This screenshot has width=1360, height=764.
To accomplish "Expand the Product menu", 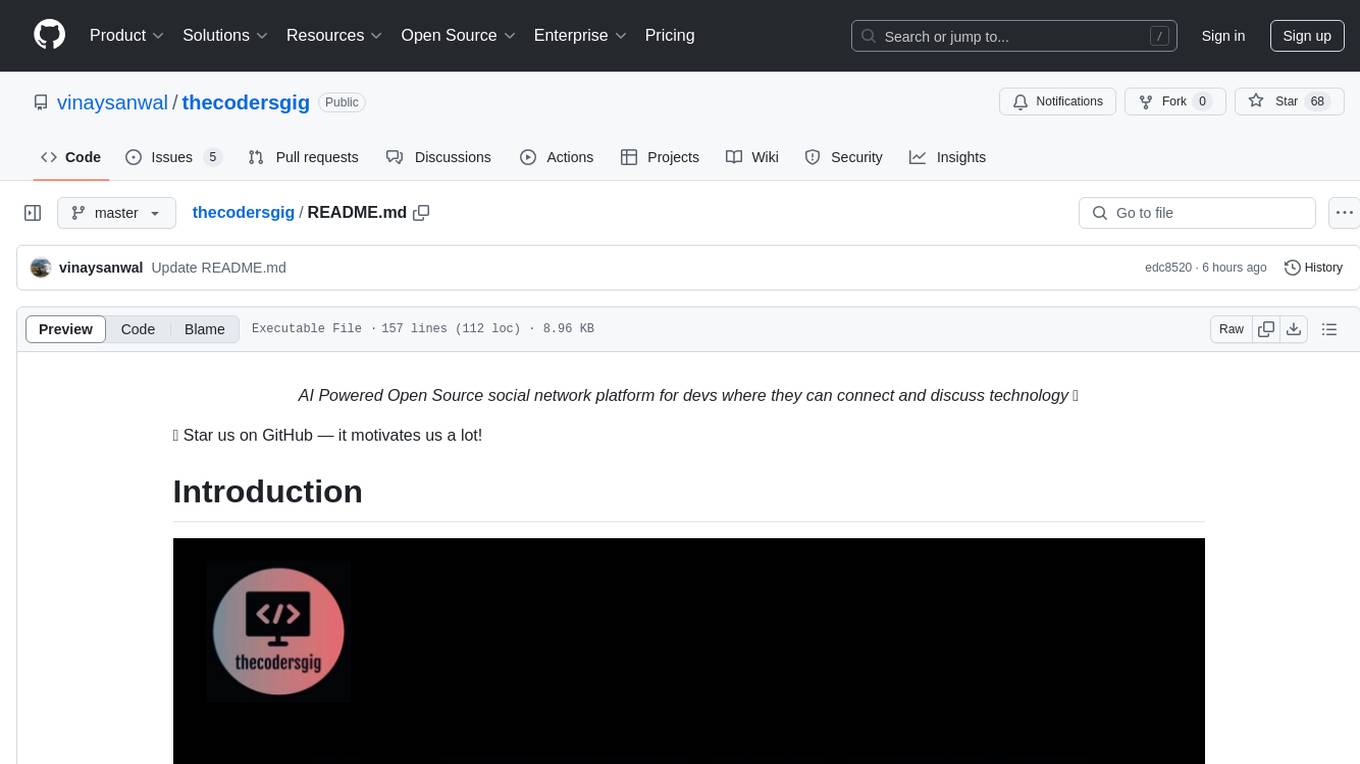I will (x=126, y=35).
